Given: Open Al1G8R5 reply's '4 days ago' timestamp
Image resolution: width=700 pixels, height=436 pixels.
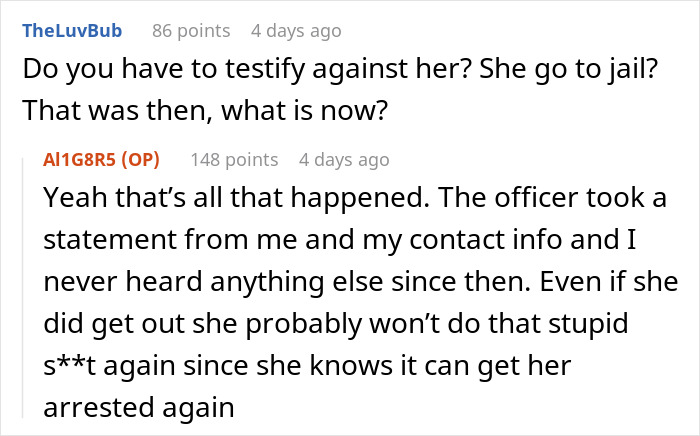Looking at the screenshot, I should pyautogui.click(x=344, y=159).
